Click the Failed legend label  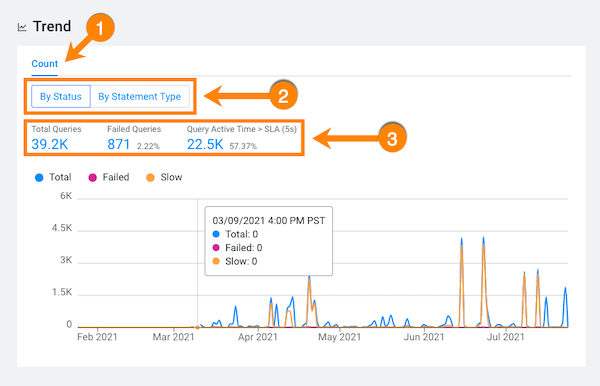click(116, 177)
